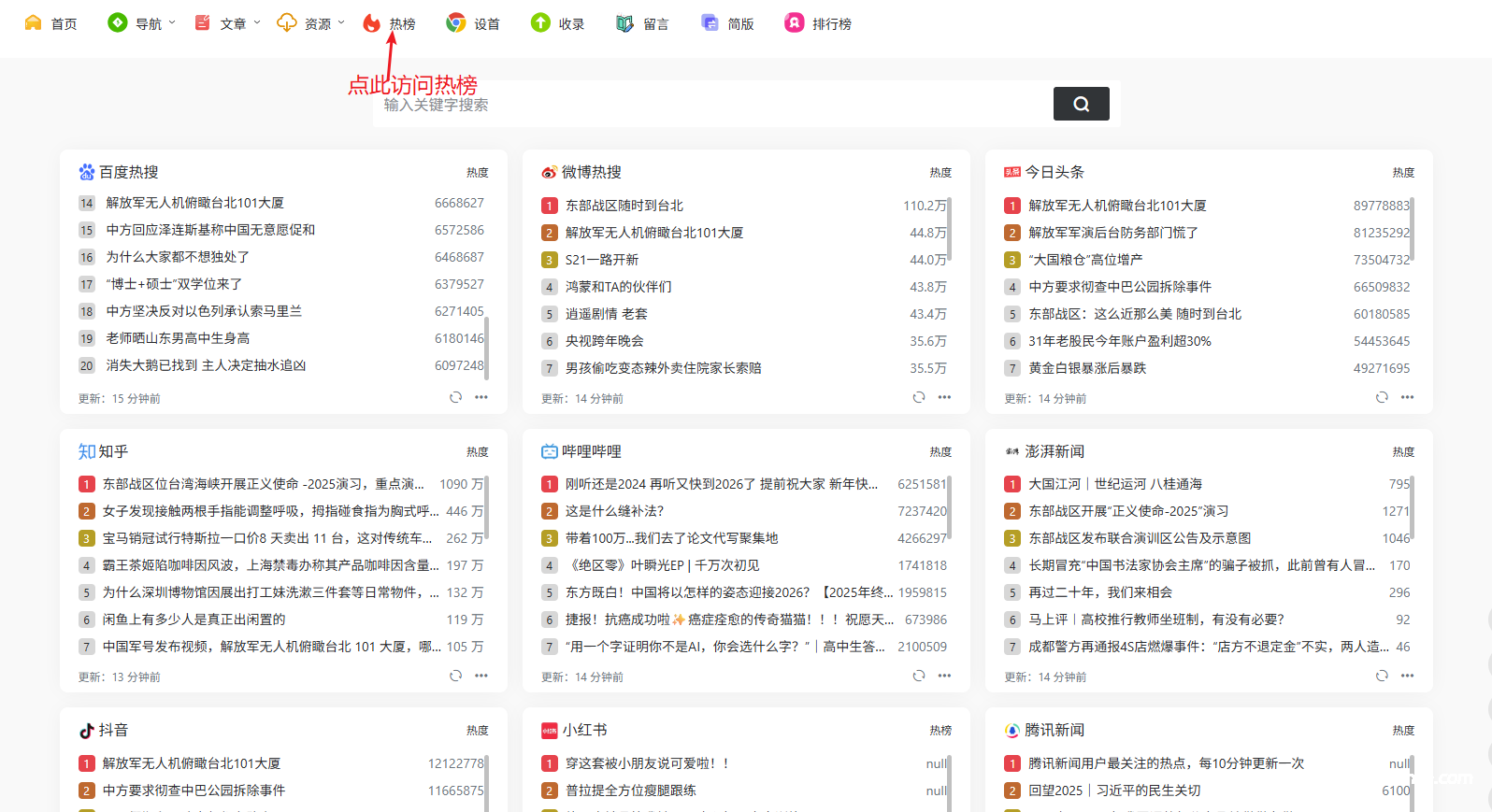The height and width of the screenshot is (812, 1492).
Task: Refresh the 哔哩哔哩 card
Action: coord(919,676)
